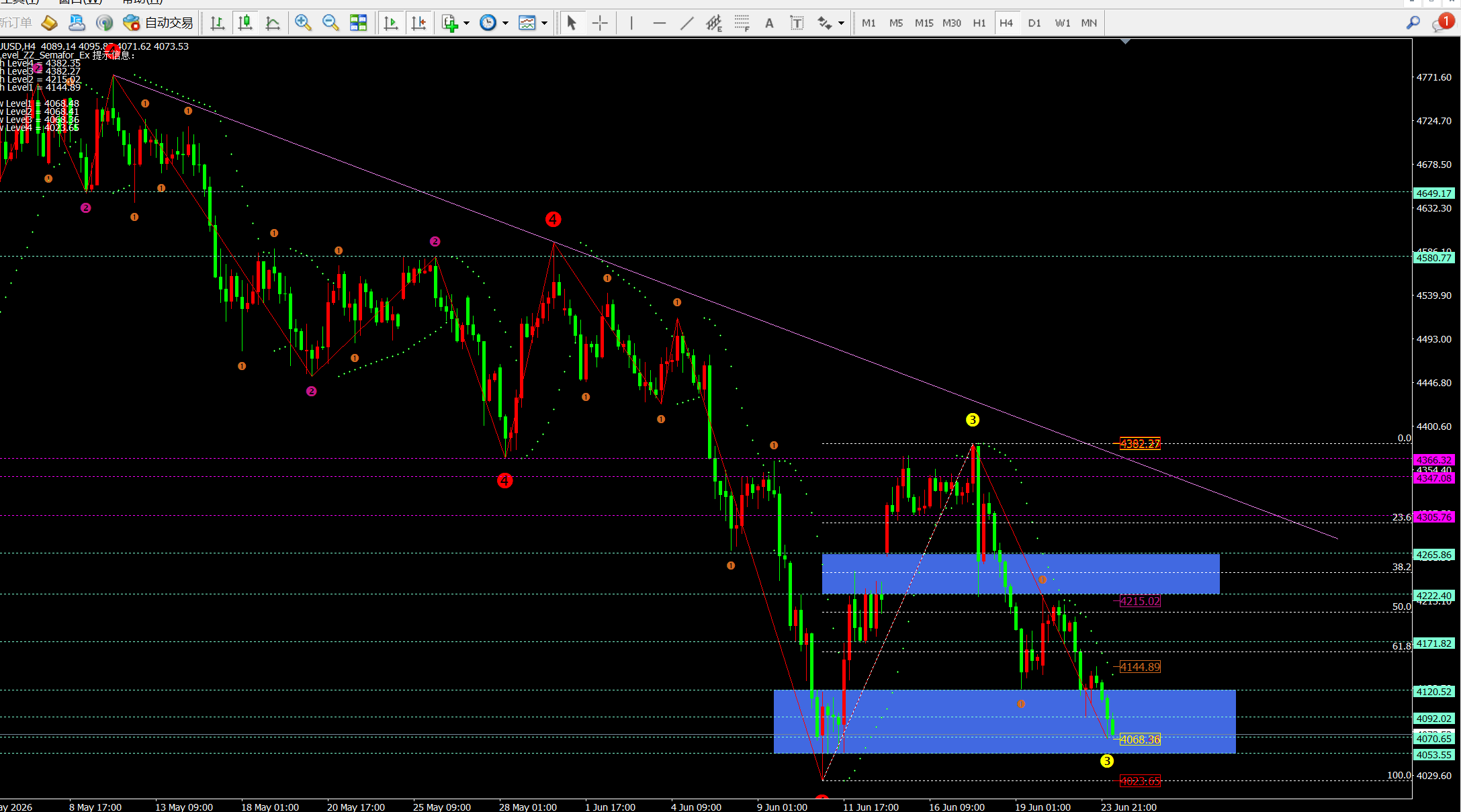The height and width of the screenshot is (812, 1461).
Task: Switch to Line Chart mode
Action: tap(273, 23)
